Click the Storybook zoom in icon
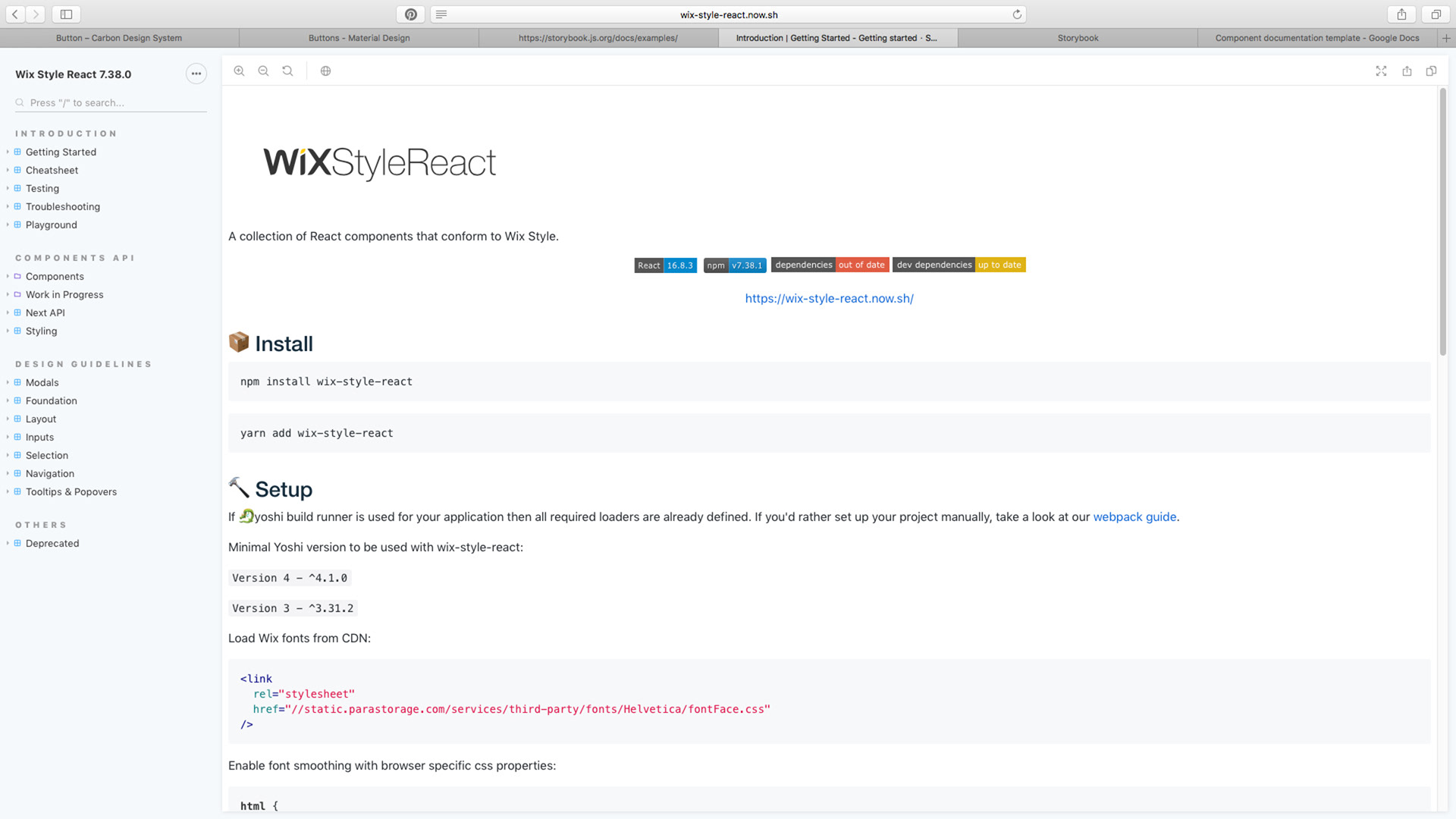Screen dimensions: 1456x819 pyautogui.click(x=239, y=71)
